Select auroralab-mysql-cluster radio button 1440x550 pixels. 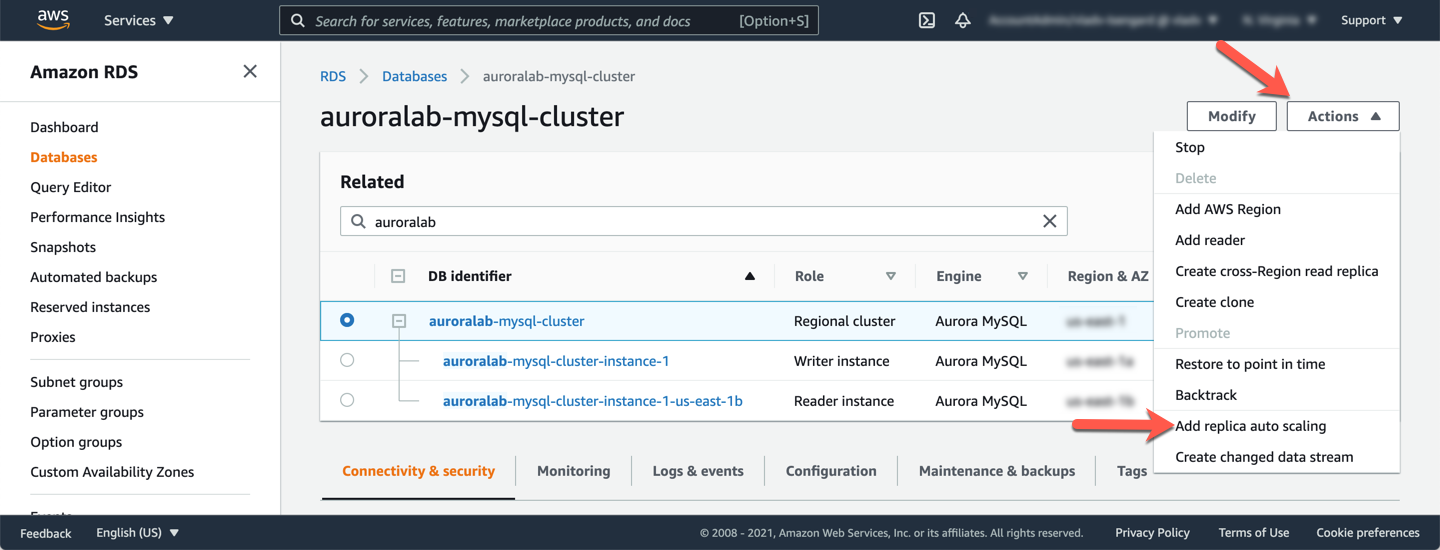pyautogui.click(x=347, y=320)
